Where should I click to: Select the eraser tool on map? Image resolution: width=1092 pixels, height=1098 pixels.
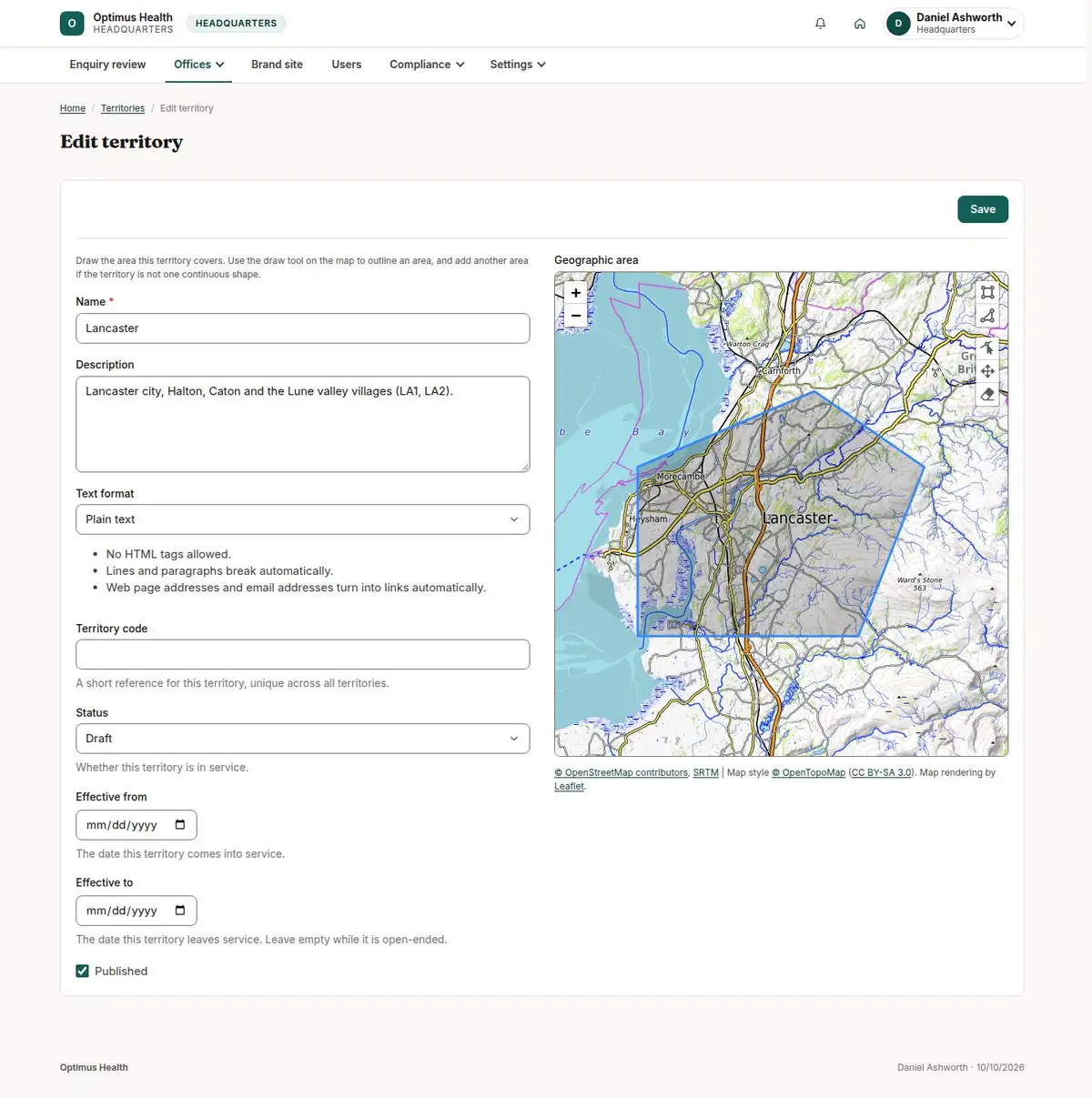[x=987, y=394]
